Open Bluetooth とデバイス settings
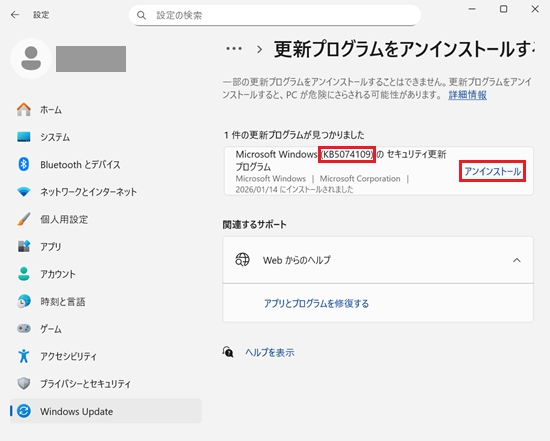 (106, 164)
